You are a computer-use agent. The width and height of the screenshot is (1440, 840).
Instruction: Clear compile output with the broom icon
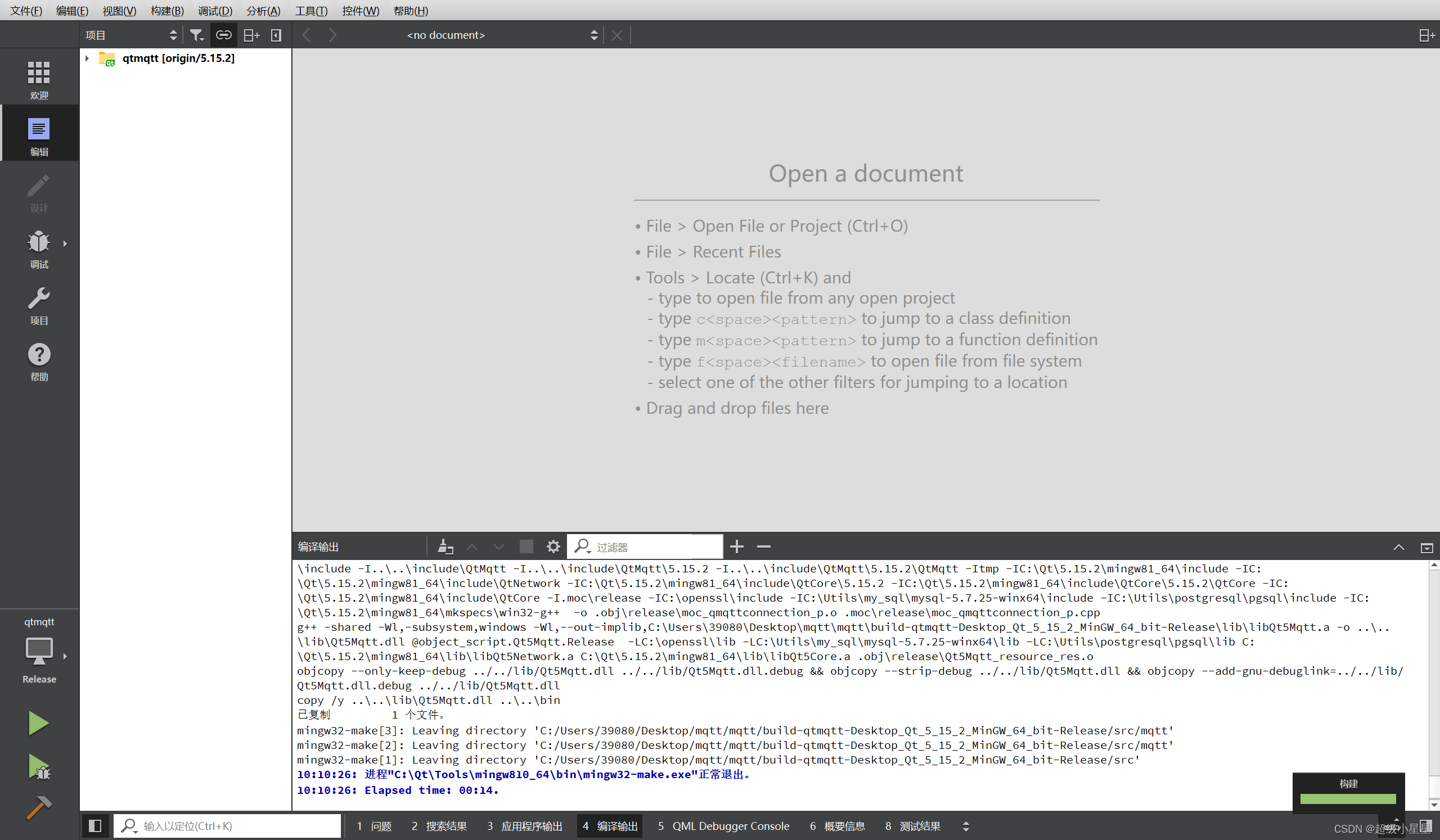pyautogui.click(x=445, y=547)
